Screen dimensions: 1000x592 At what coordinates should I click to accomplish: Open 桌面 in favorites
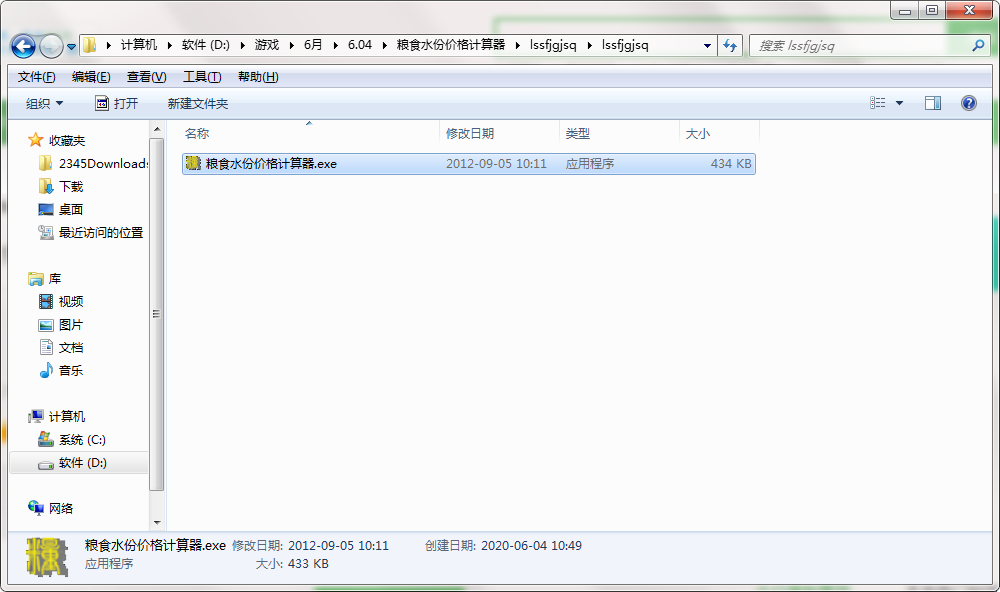pos(61,209)
